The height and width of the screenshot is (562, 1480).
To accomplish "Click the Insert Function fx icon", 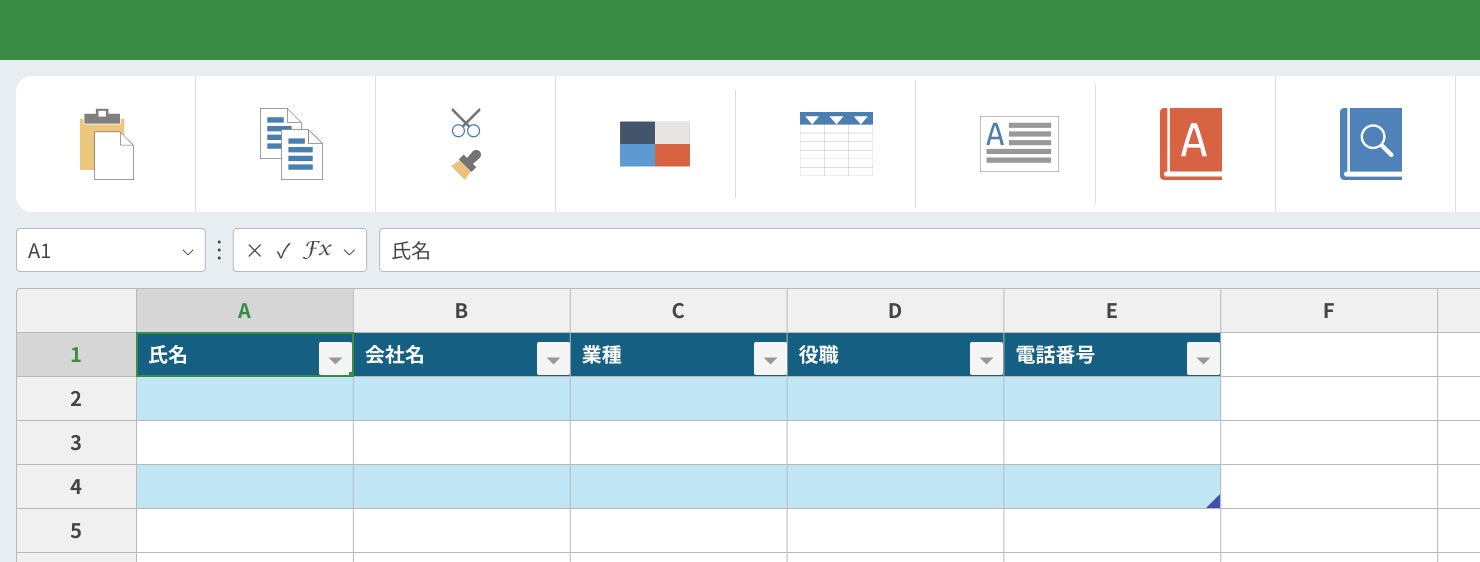I will (x=317, y=251).
